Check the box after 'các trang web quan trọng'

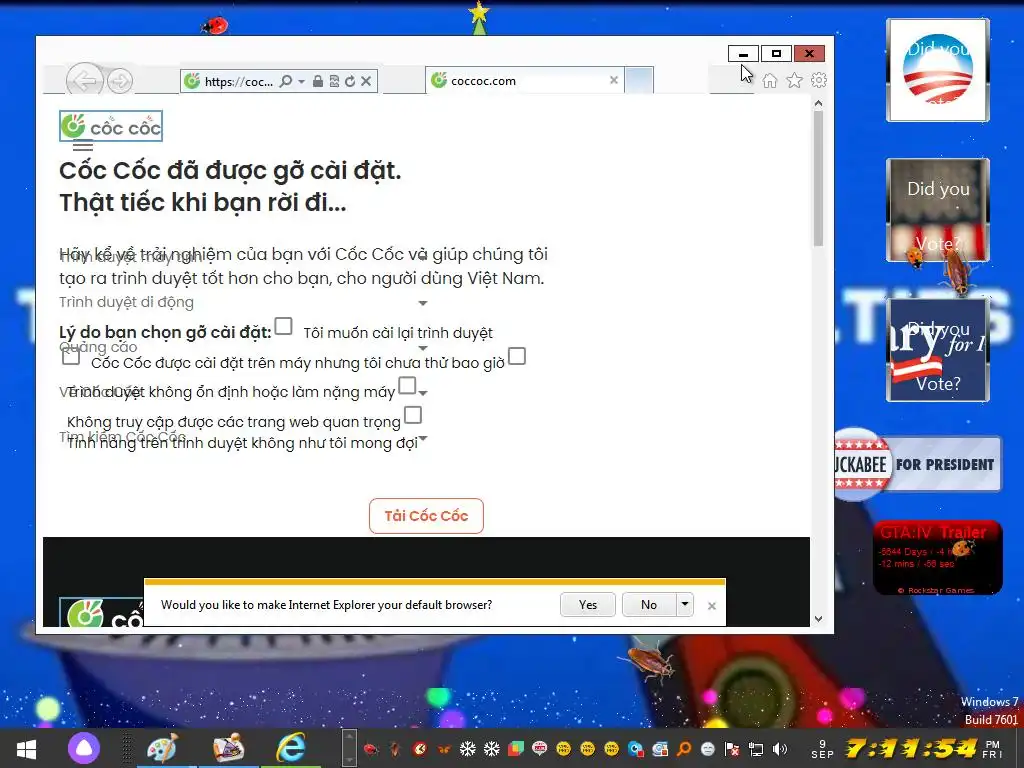click(x=413, y=415)
